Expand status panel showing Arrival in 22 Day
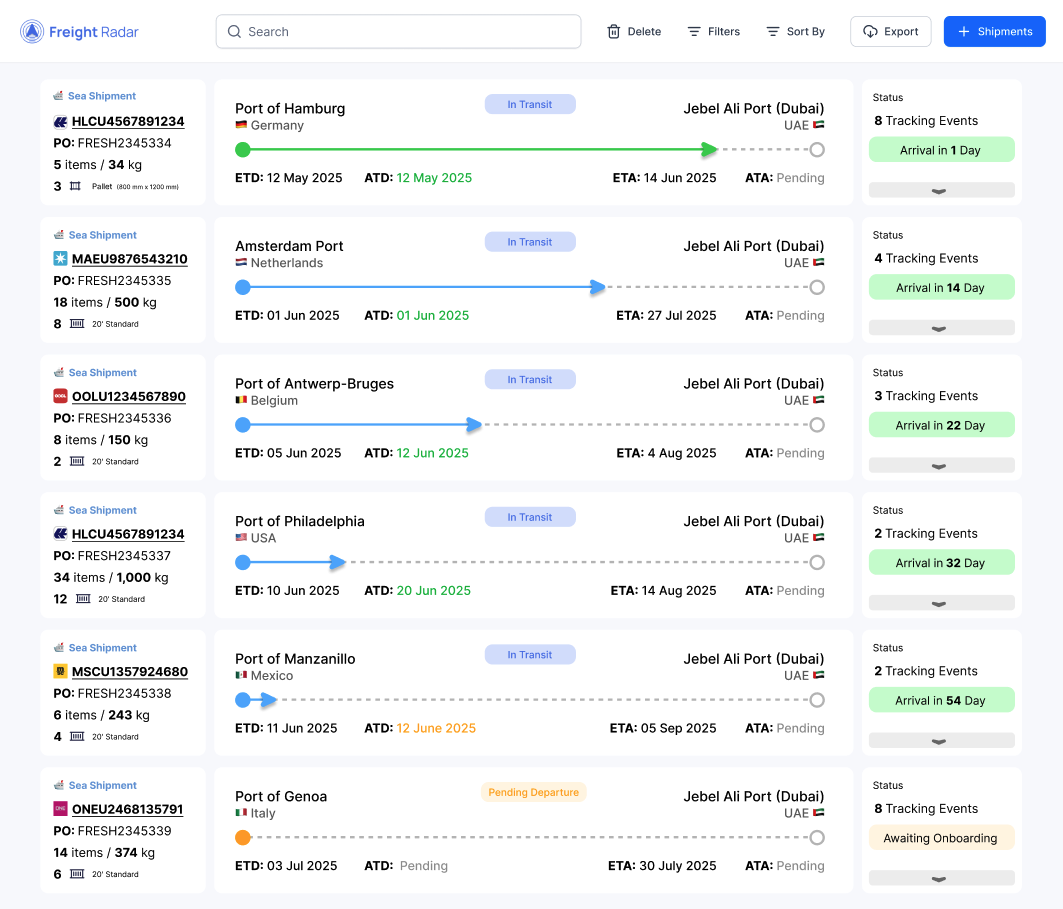Screen dimensions: 1063x909 click(941, 465)
